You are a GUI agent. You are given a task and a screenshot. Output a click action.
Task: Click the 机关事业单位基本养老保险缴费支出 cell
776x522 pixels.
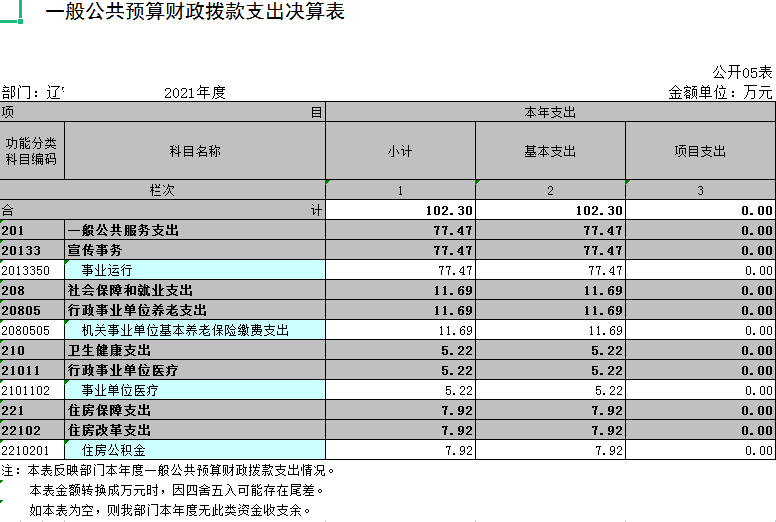click(195, 331)
